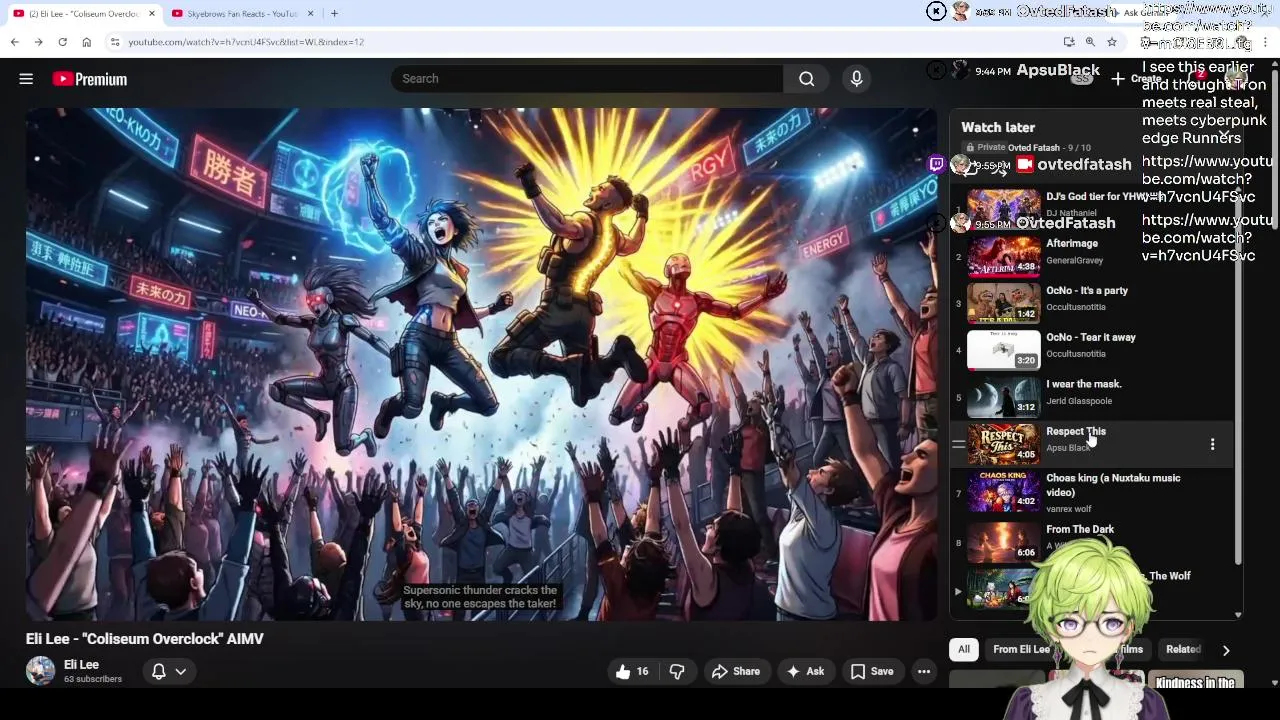Image resolution: width=1280 pixels, height=720 pixels.
Task: Open Chrome three-dot menu
Action: tap(1266, 42)
